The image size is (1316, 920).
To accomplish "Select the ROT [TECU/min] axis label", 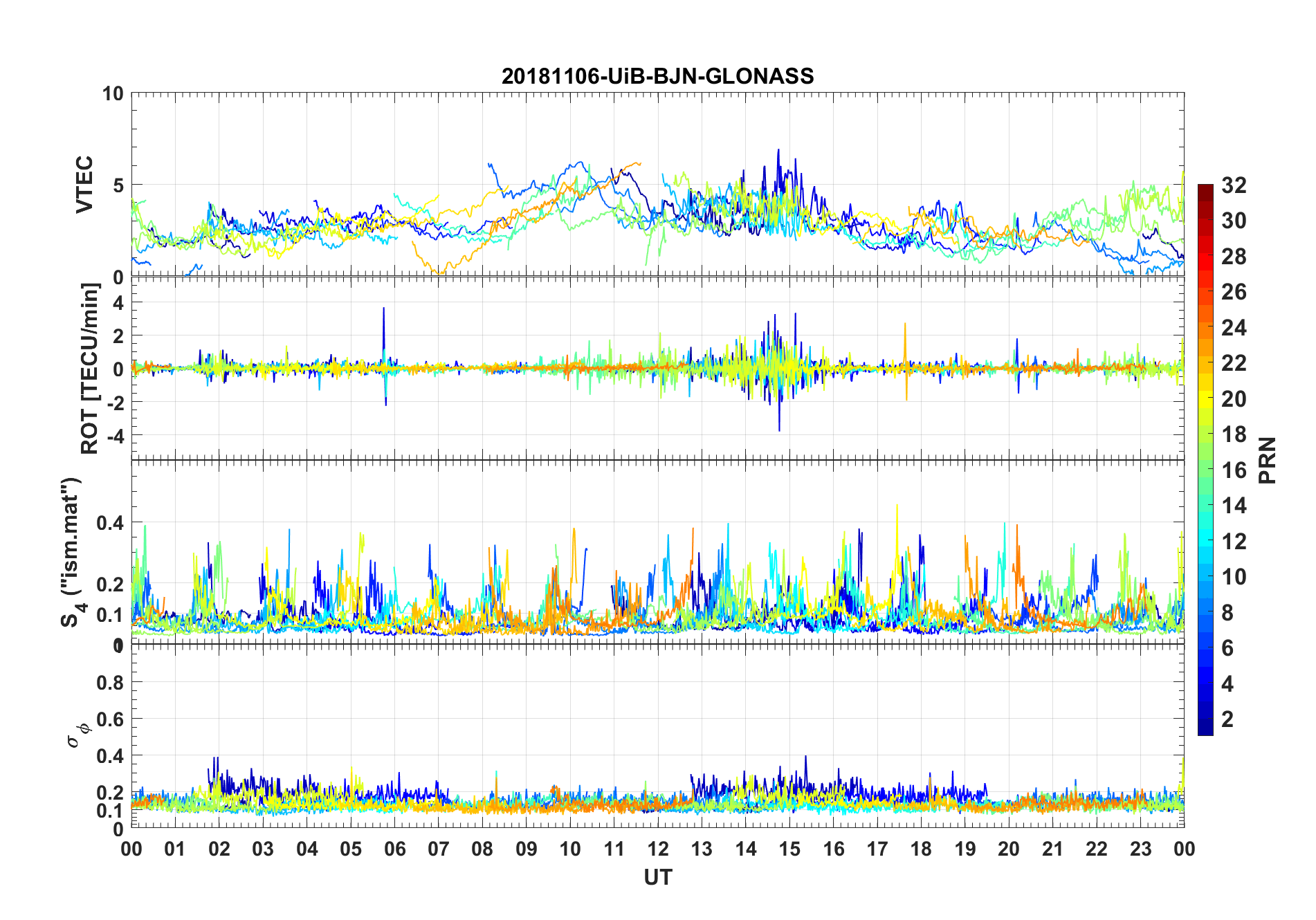I will pos(89,368).
